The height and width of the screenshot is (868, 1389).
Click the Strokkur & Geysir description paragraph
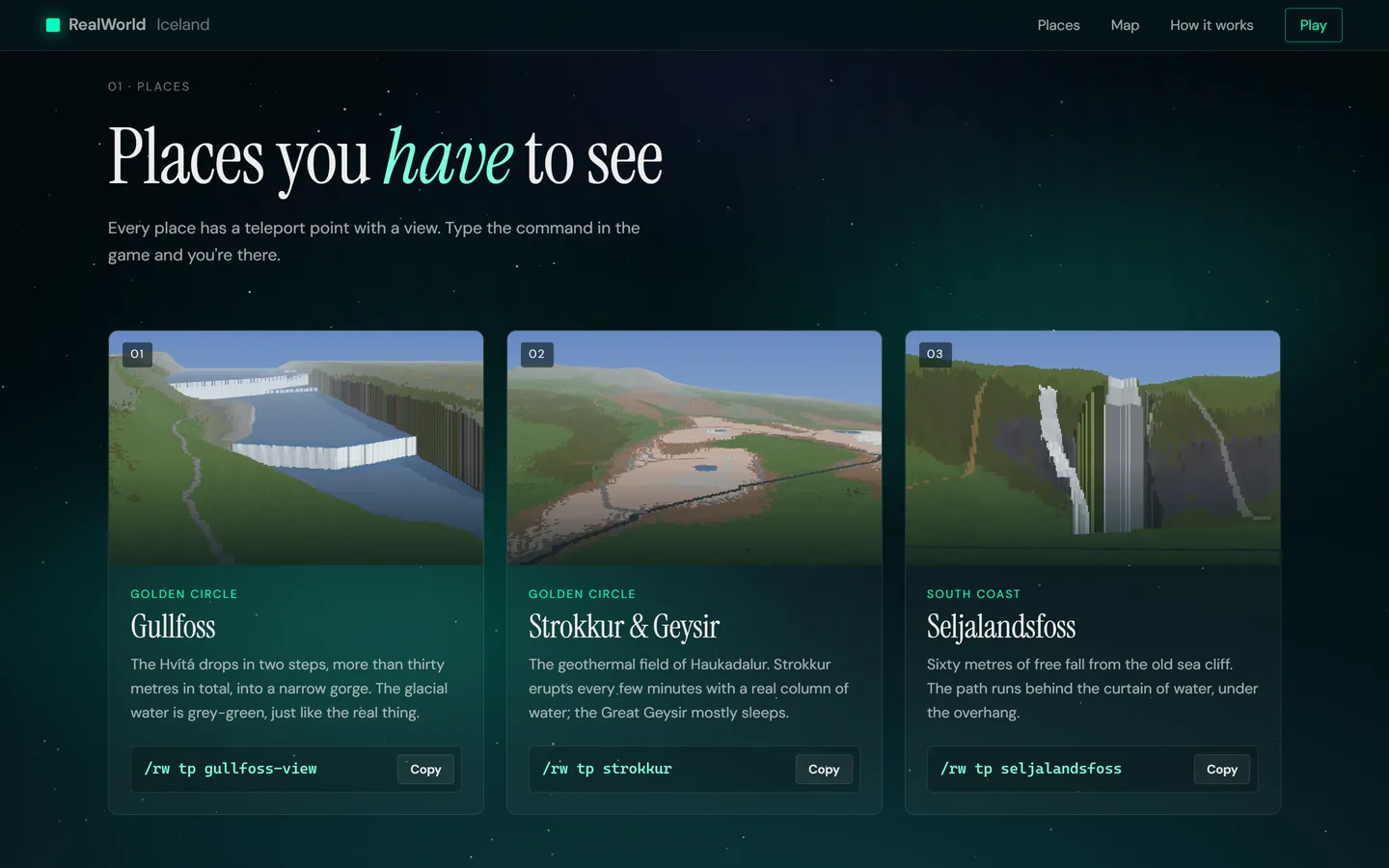click(689, 689)
